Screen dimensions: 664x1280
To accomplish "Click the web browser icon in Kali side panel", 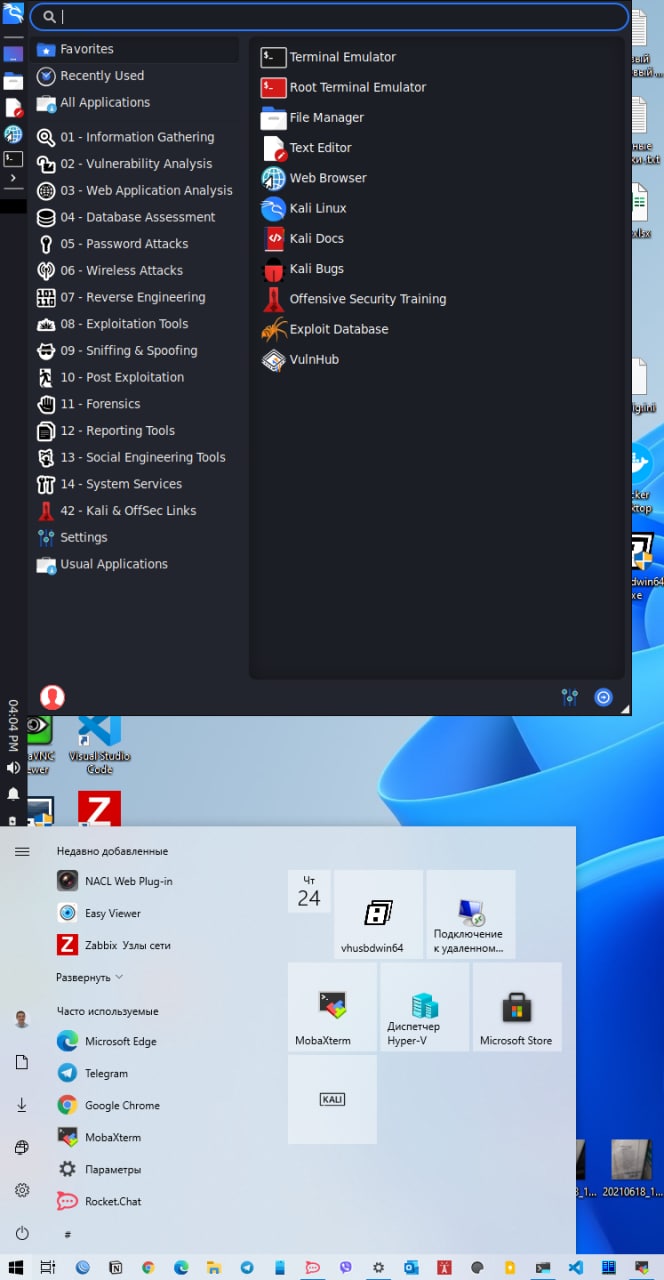I will [13, 133].
